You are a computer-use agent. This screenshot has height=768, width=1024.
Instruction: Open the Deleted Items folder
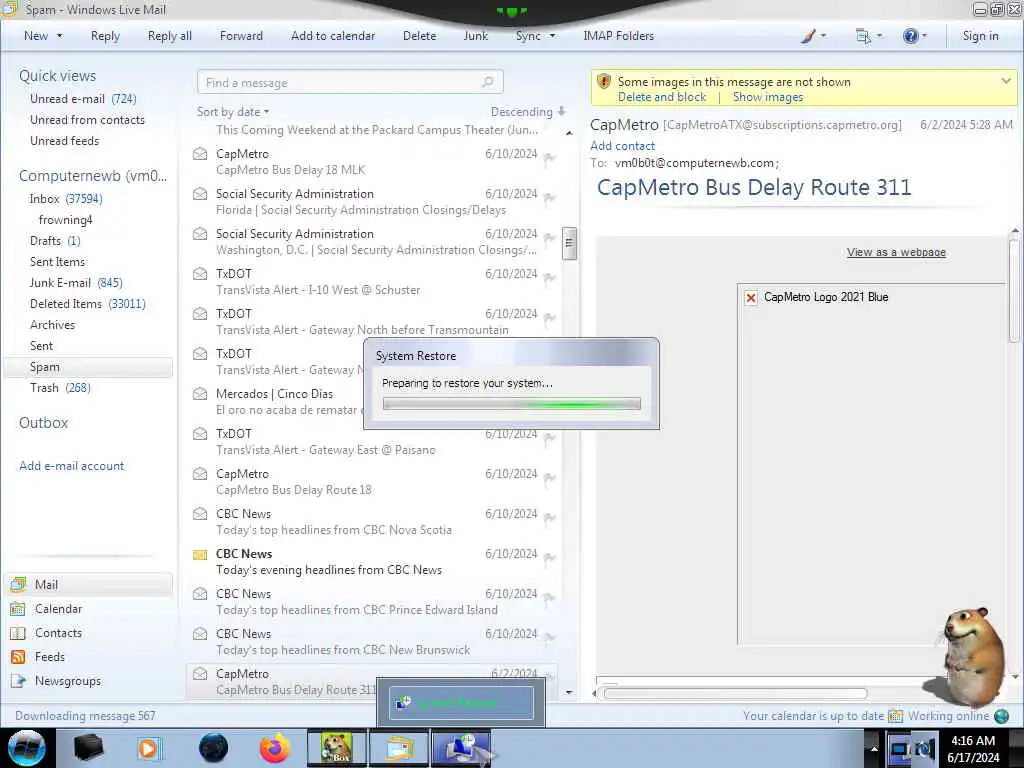coord(88,304)
